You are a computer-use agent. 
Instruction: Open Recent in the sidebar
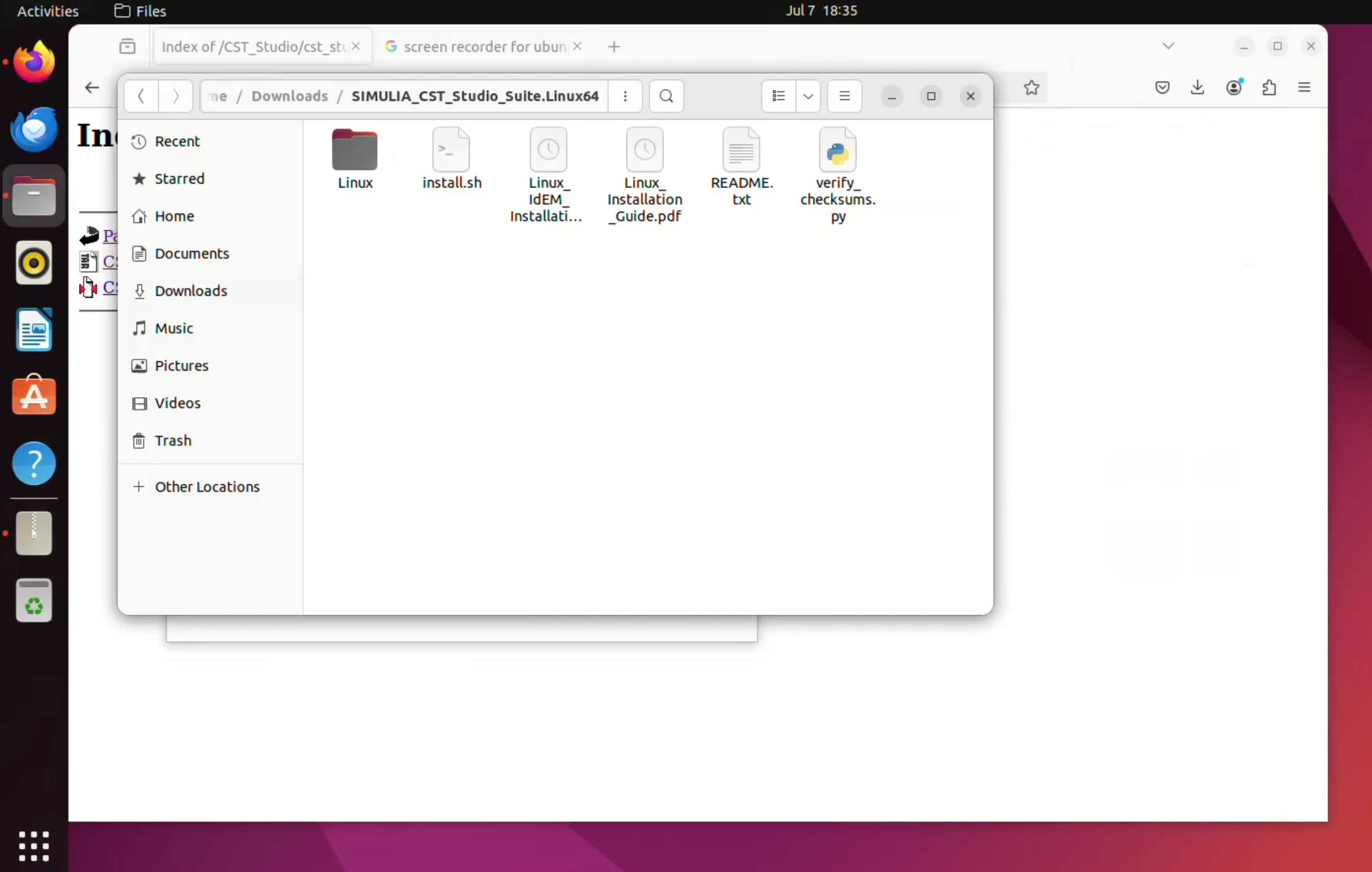point(209,141)
